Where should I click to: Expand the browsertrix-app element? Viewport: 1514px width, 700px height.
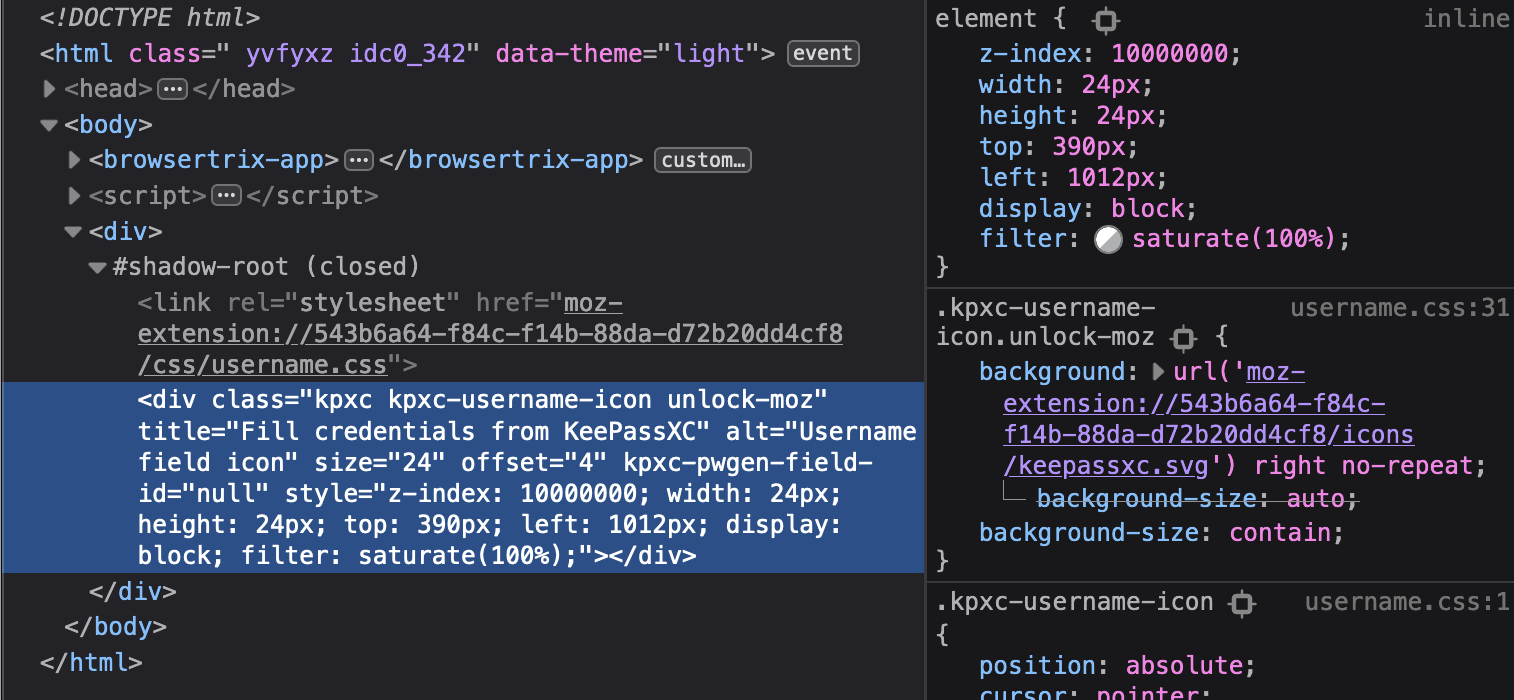tap(73, 160)
